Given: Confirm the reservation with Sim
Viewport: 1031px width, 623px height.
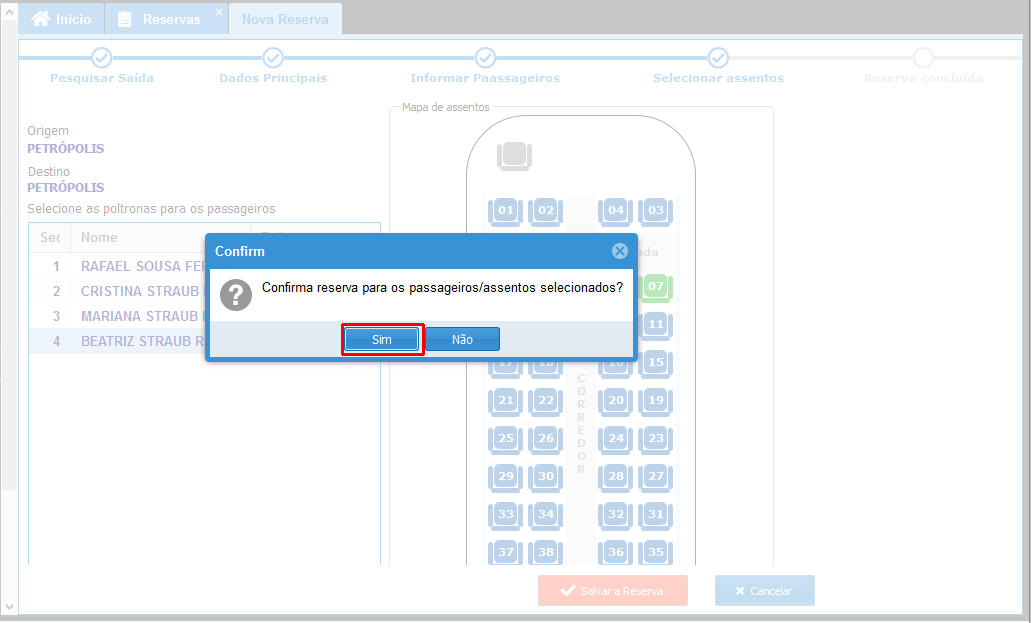Looking at the screenshot, I should [x=381, y=339].
